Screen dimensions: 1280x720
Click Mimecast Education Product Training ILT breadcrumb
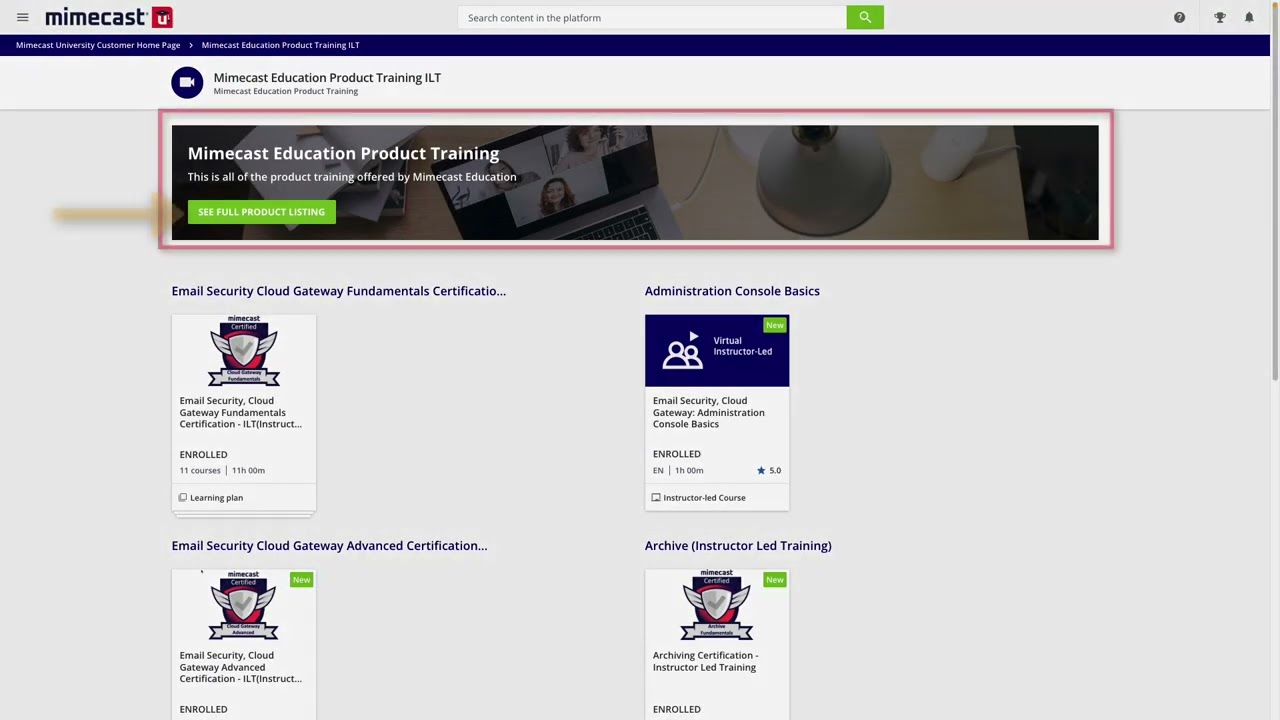tap(280, 45)
